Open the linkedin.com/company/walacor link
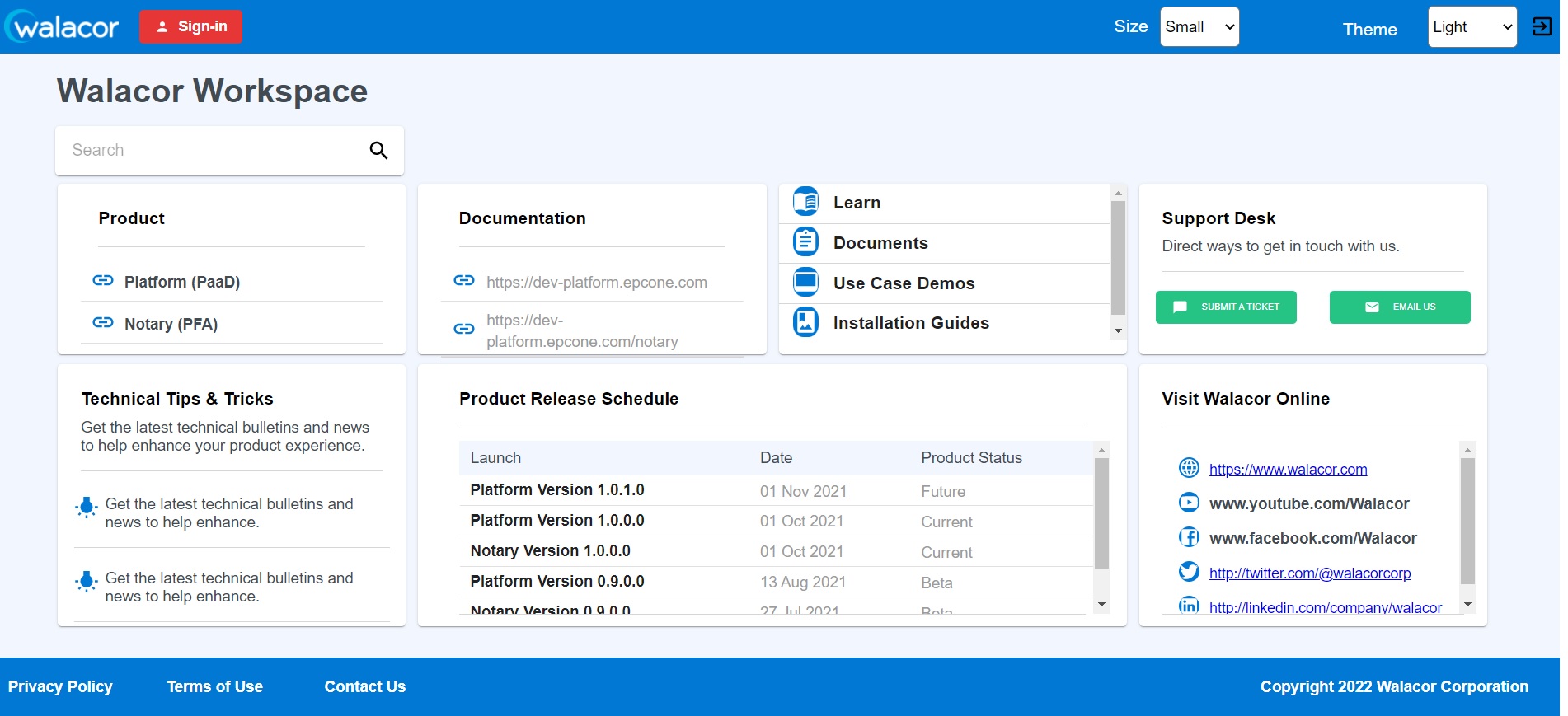 [1326, 607]
